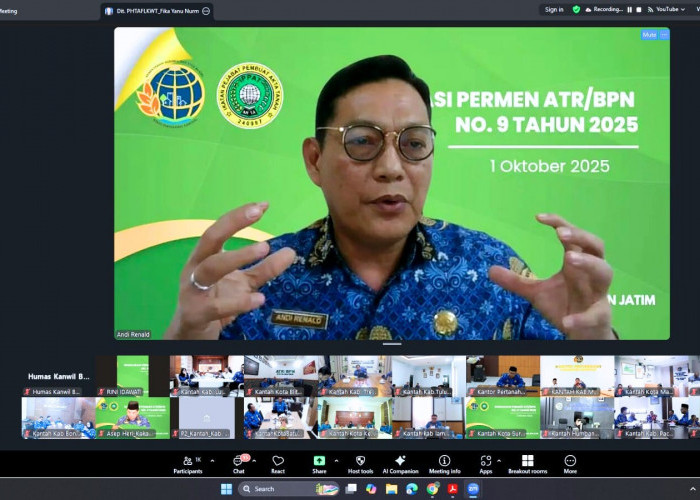Open three-dot options on speaker video
The image size is (700, 500).
point(663,34)
